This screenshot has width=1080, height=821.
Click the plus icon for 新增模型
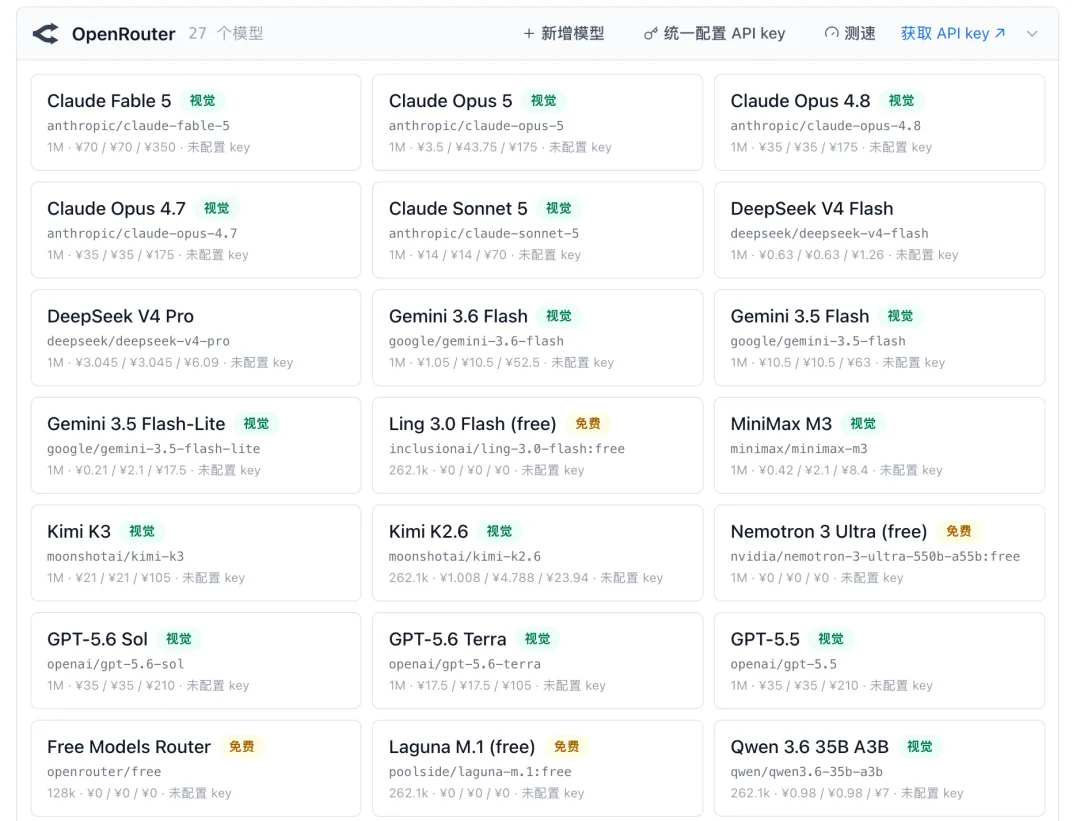[x=528, y=34]
